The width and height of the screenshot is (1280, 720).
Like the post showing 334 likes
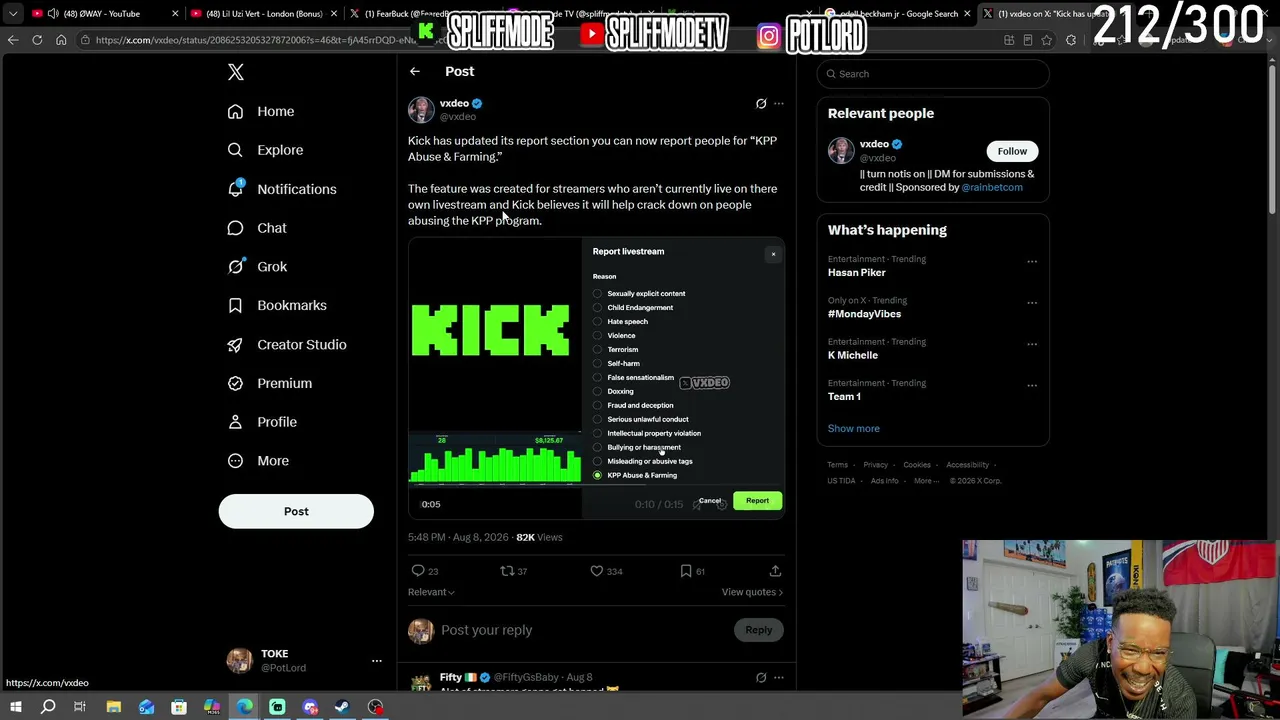pyautogui.click(x=597, y=571)
